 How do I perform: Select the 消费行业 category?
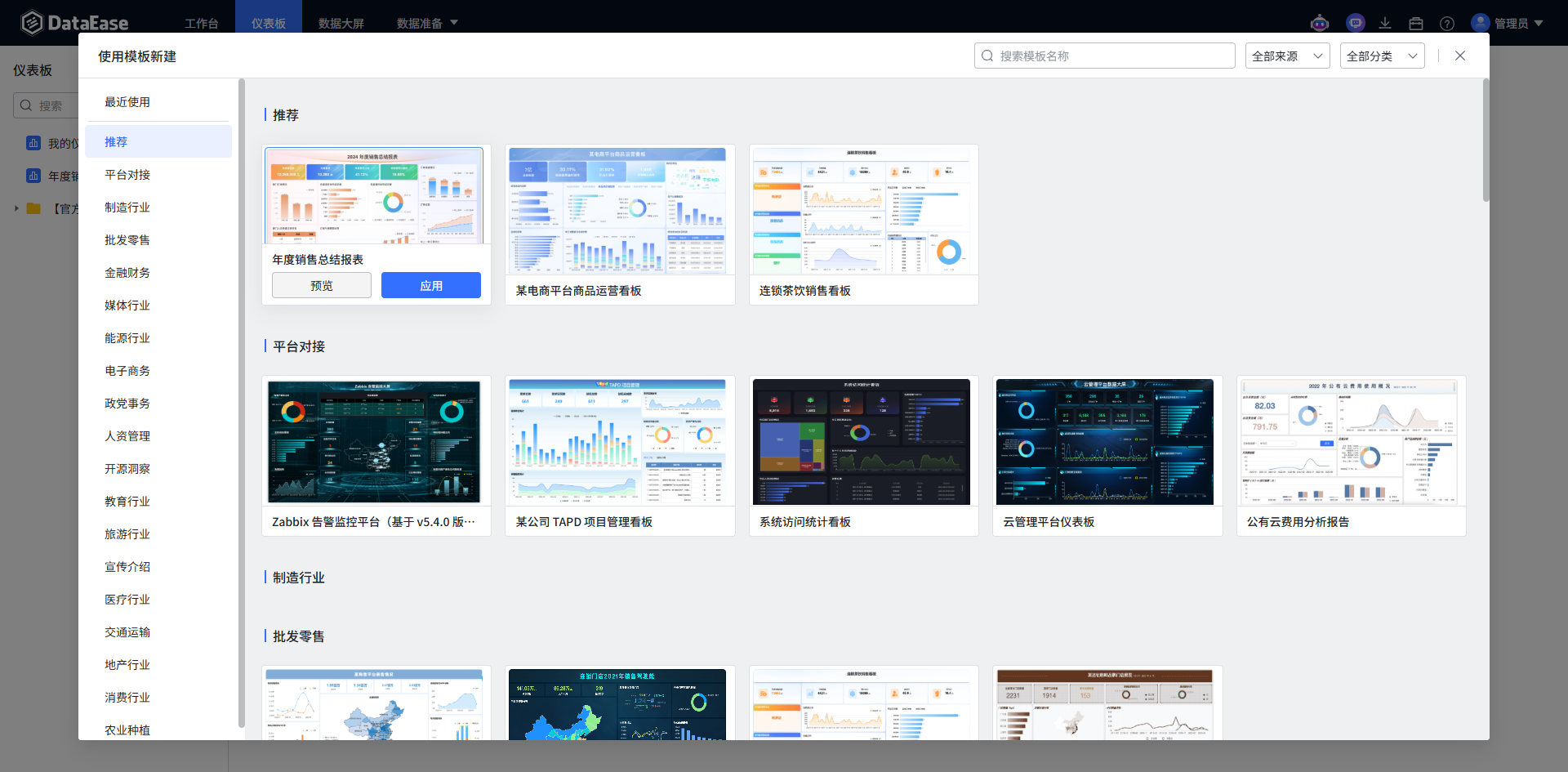158,697
